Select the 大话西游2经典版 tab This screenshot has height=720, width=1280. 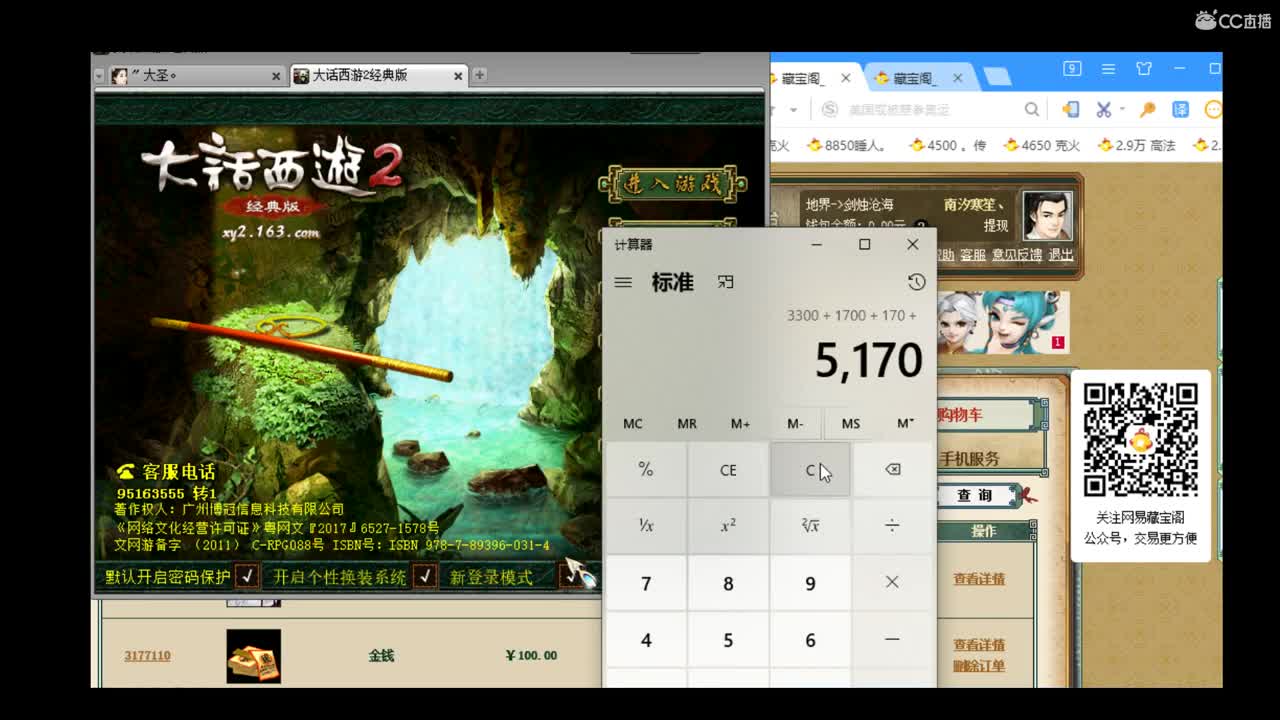point(378,76)
